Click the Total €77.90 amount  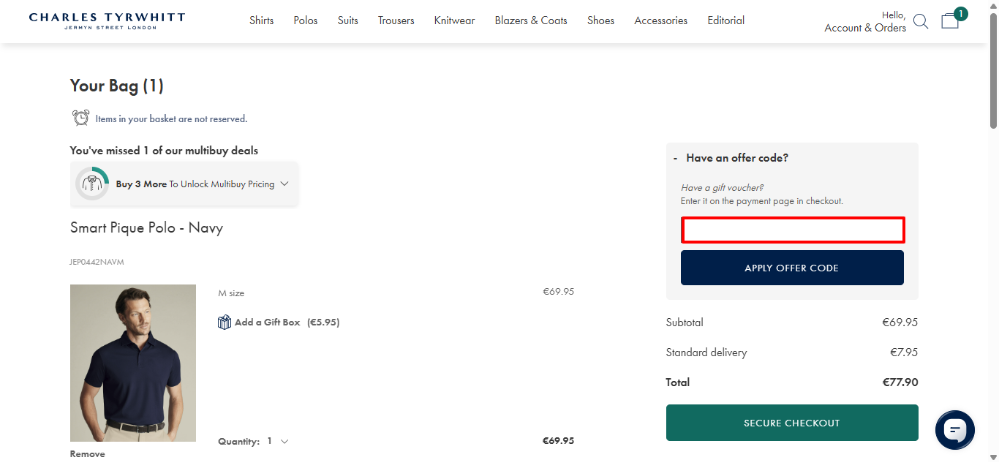(900, 382)
